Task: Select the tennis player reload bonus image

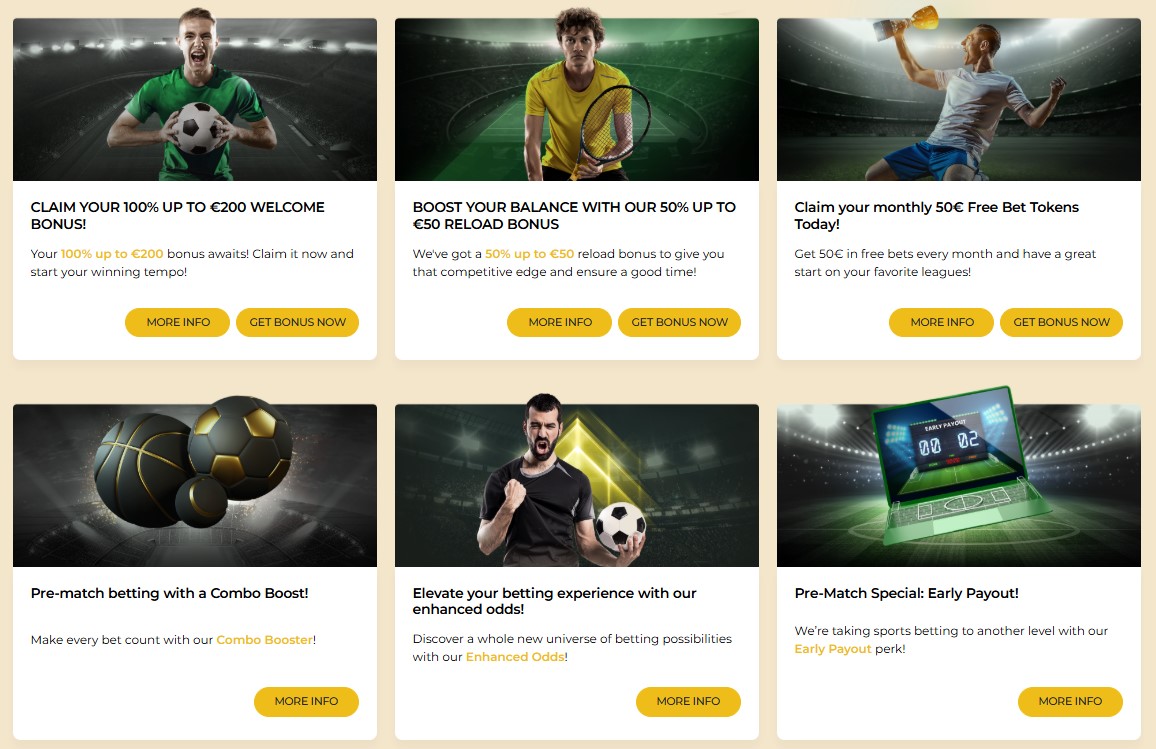Action: (x=577, y=99)
